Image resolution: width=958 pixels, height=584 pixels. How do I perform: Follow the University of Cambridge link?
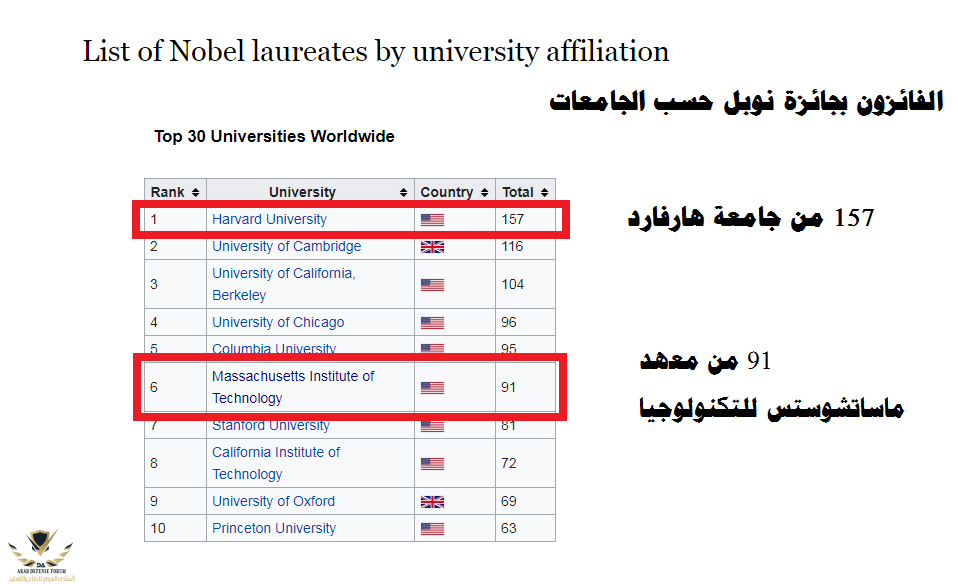[287, 246]
